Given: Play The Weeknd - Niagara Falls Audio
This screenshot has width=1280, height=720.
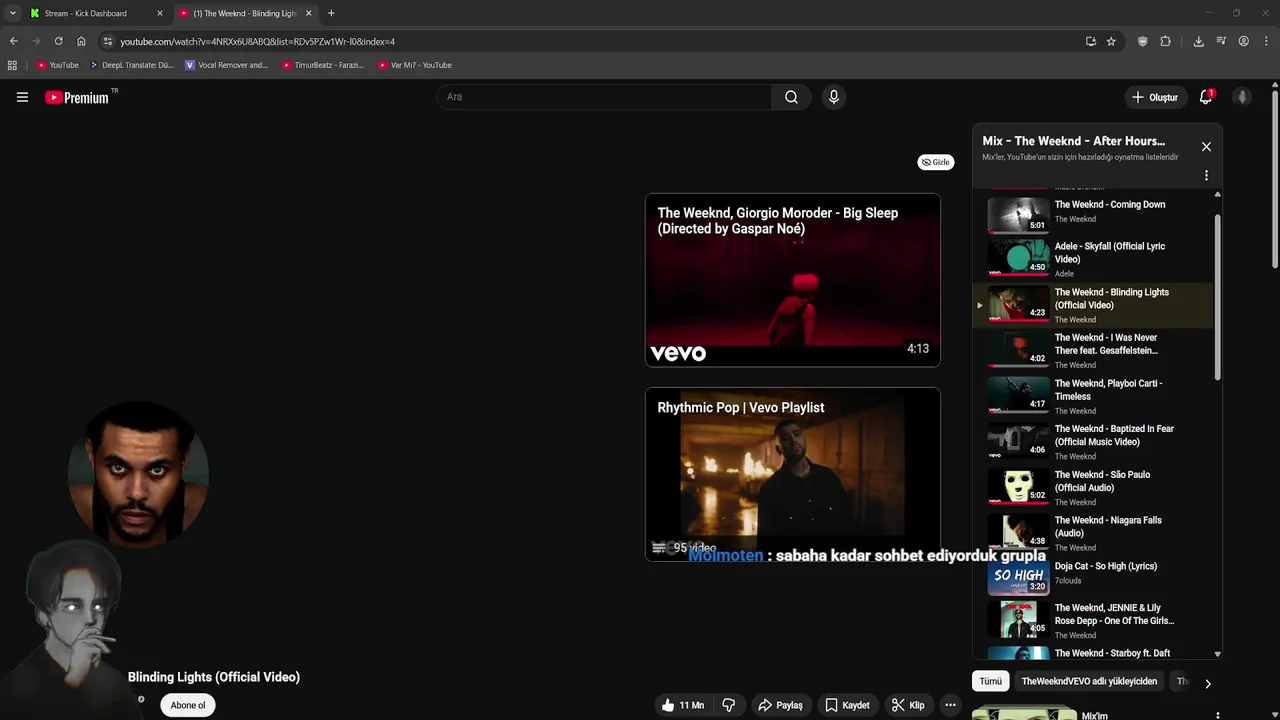Looking at the screenshot, I should tap(1092, 533).
